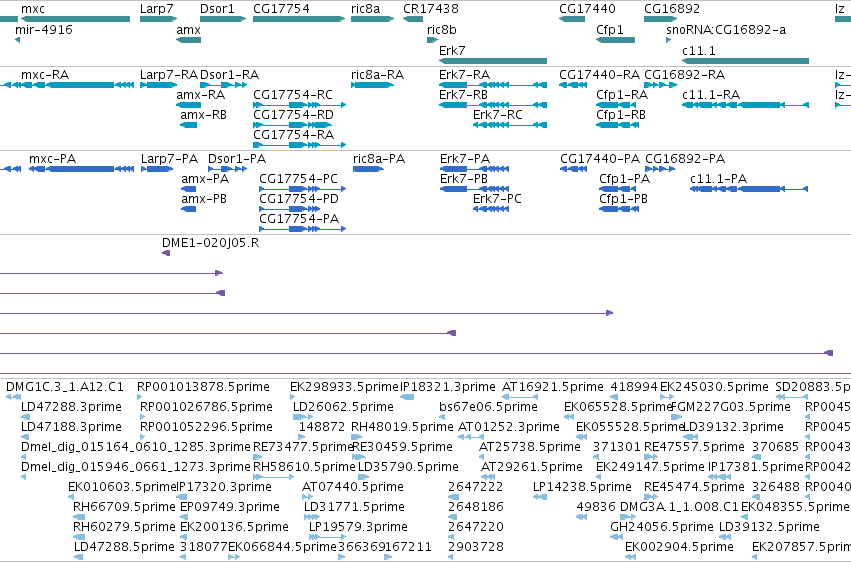The height and width of the screenshot is (562, 851).
Task: Click GH24056.5prime EST label
Action: click(662, 527)
